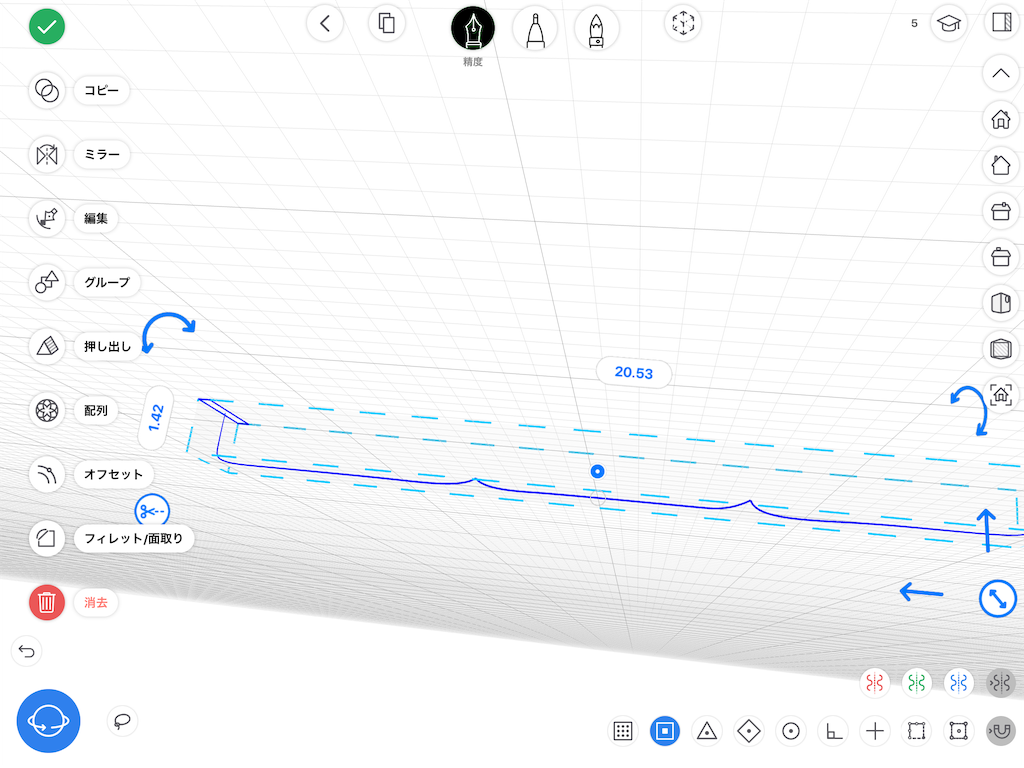Screen dimensions: 1024x768
Task: Toggle the red symmetry axis button
Action: click(875, 683)
